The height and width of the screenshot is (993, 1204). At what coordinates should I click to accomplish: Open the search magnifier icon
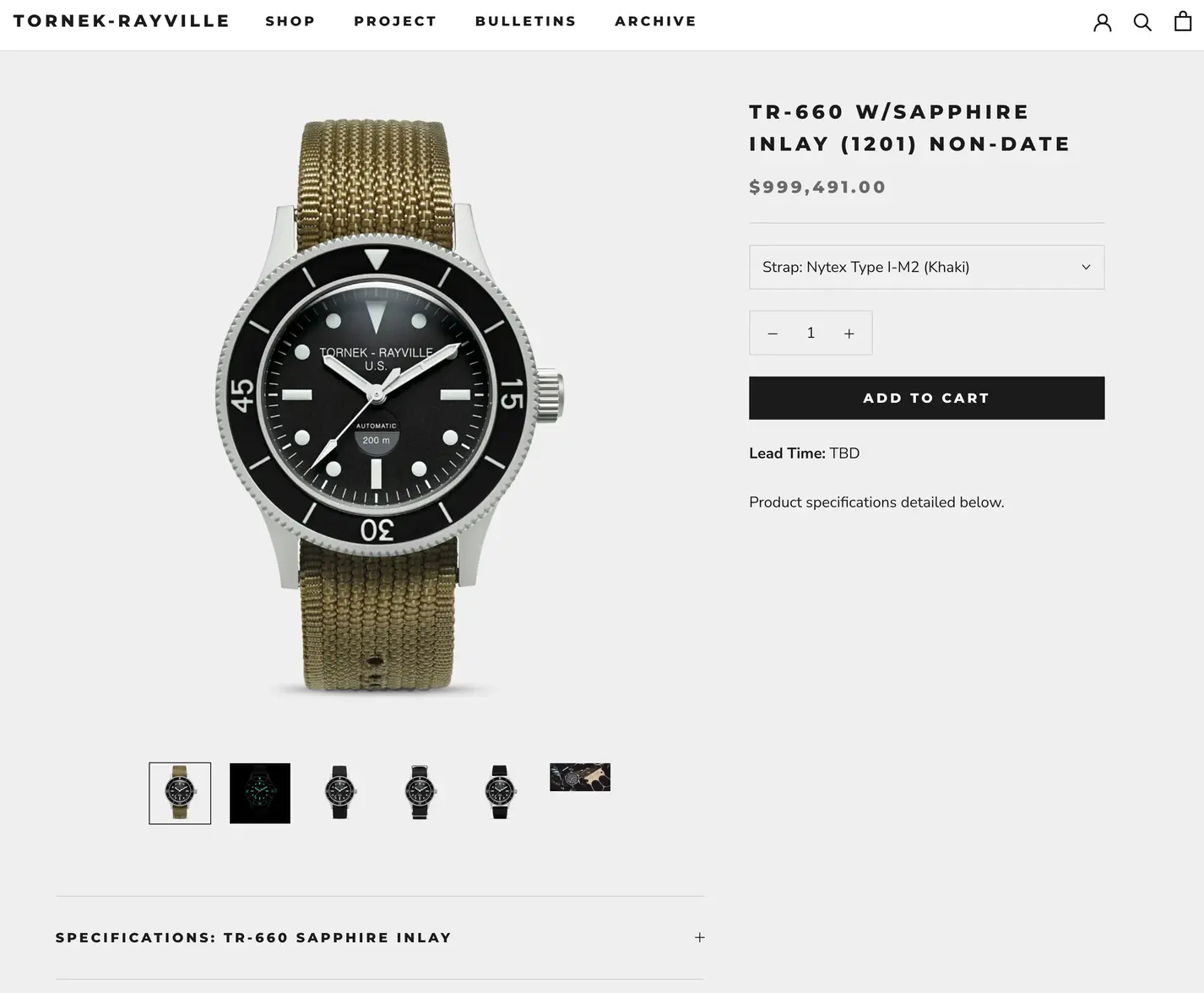click(x=1142, y=22)
